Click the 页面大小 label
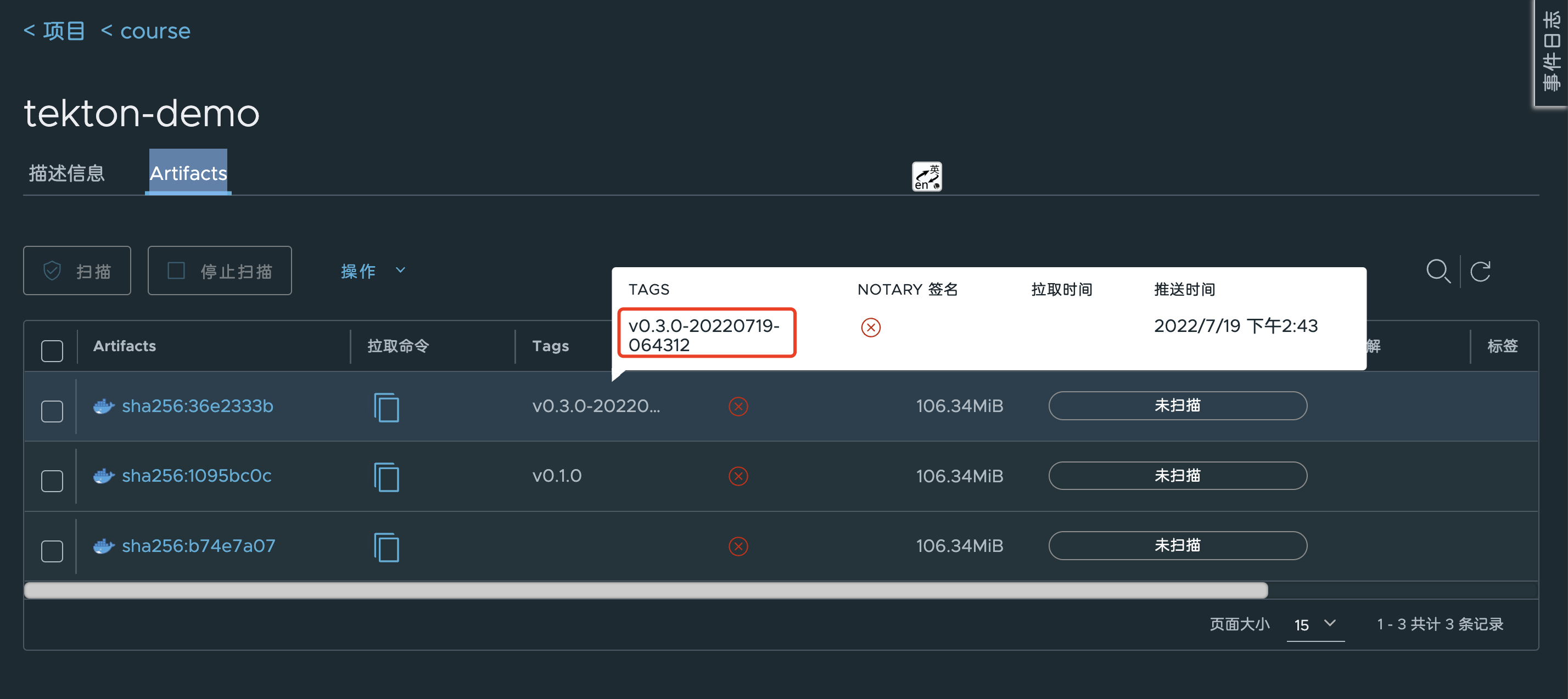Screen dimensions: 1568x699 1239,625
